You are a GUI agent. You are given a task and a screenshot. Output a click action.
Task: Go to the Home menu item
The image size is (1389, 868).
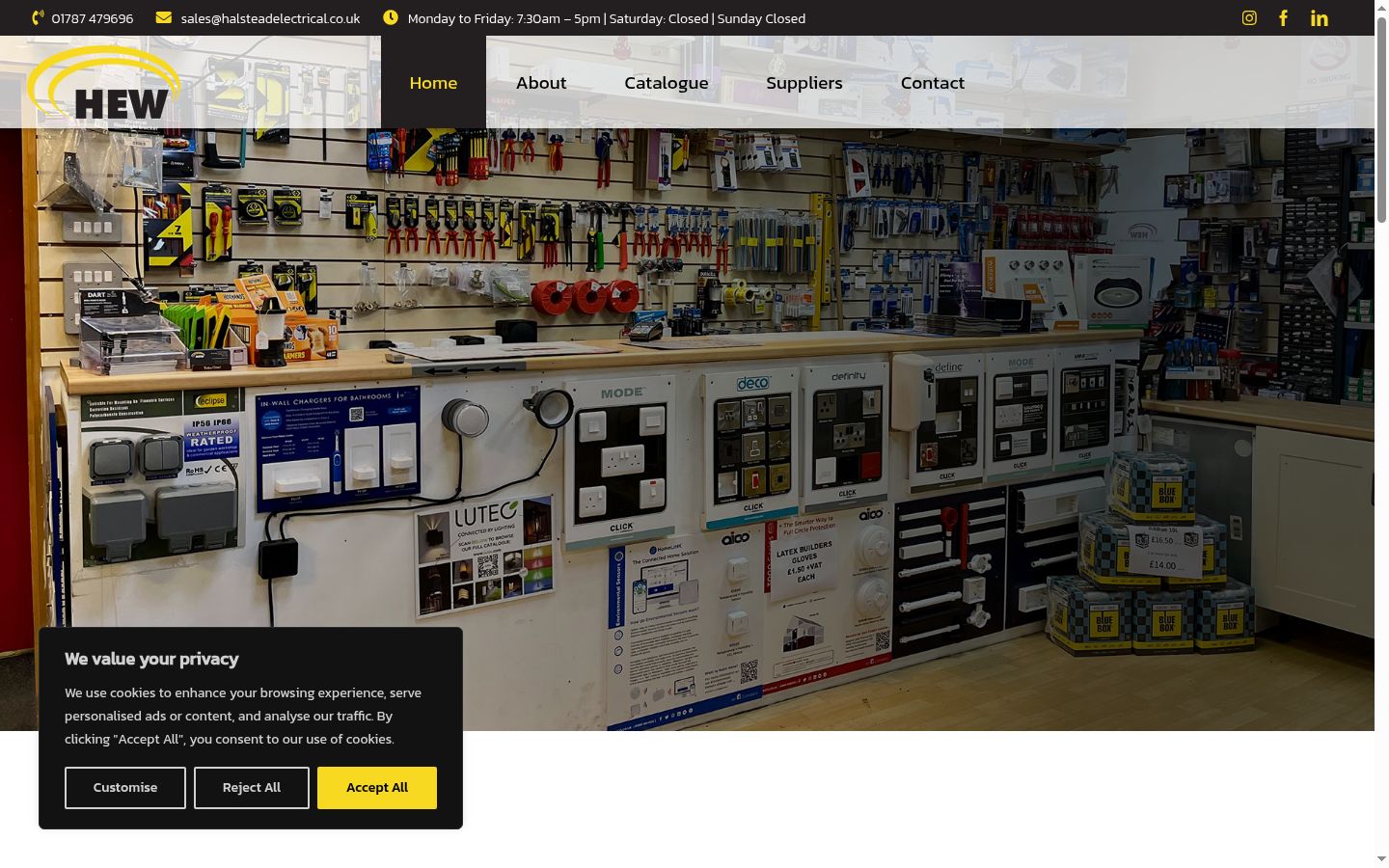pyautogui.click(x=433, y=83)
